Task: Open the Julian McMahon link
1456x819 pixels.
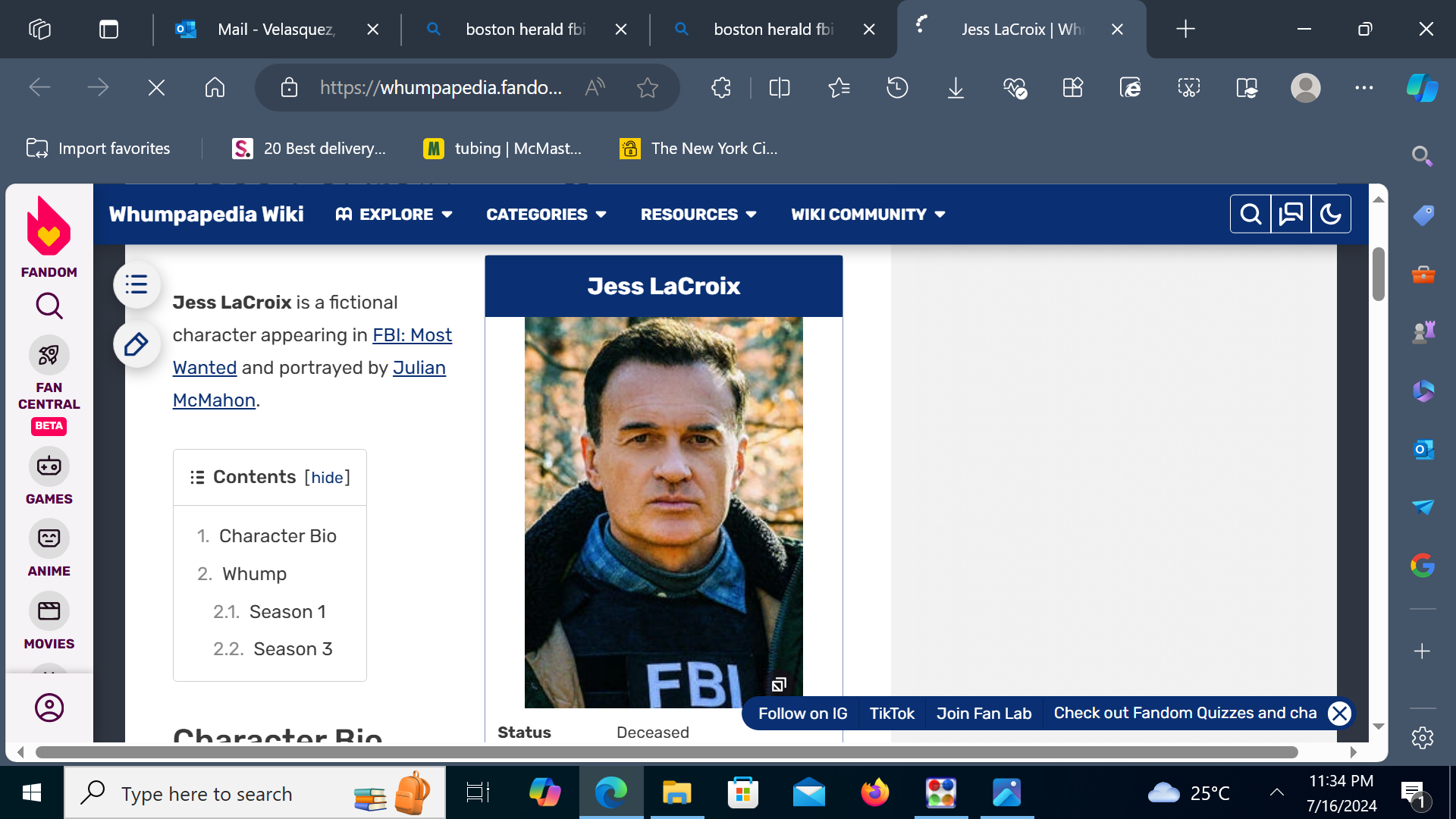Action: [x=419, y=368]
